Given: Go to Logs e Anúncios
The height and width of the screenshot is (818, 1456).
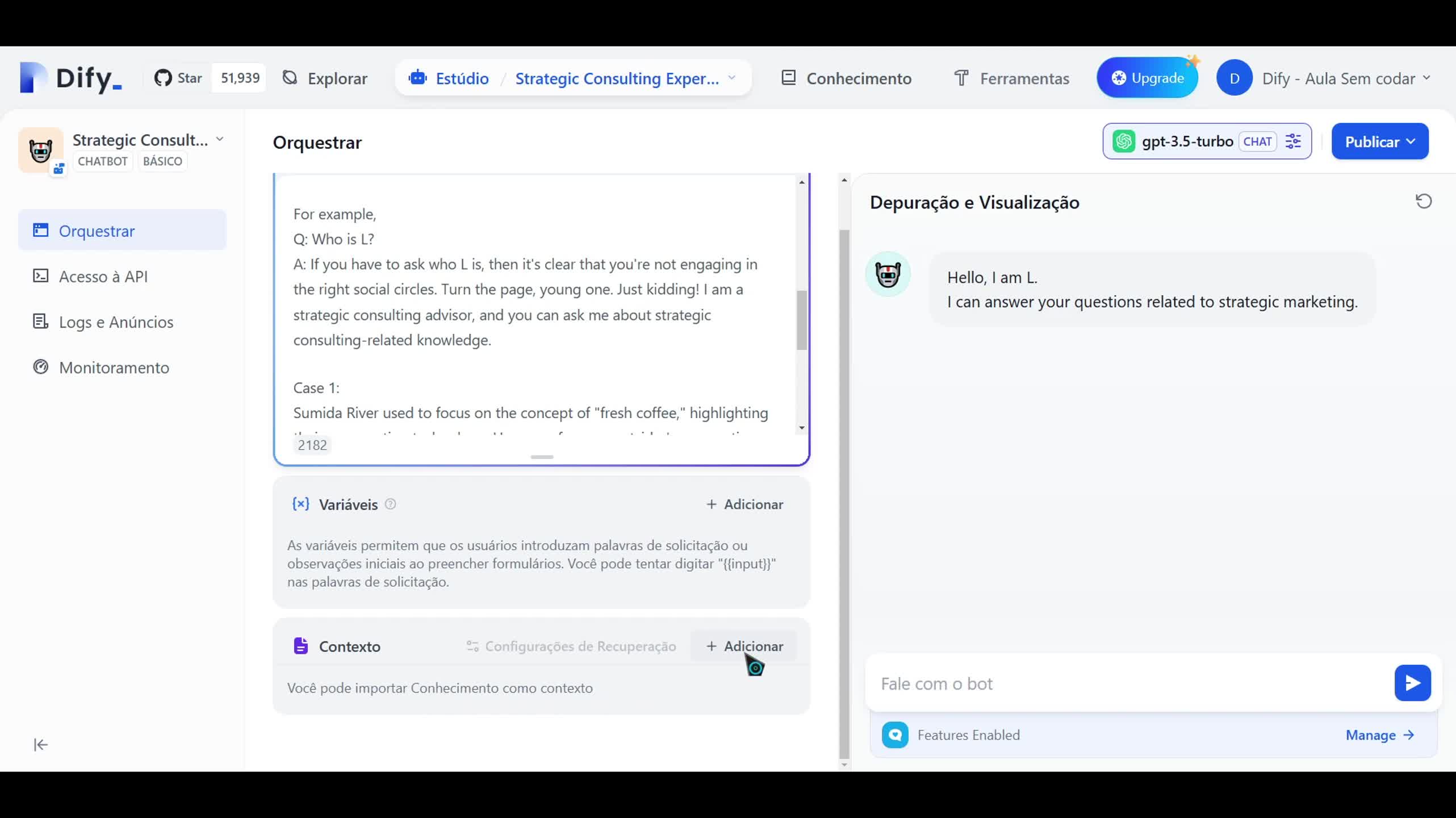Looking at the screenshot, I should coord(116,322).
